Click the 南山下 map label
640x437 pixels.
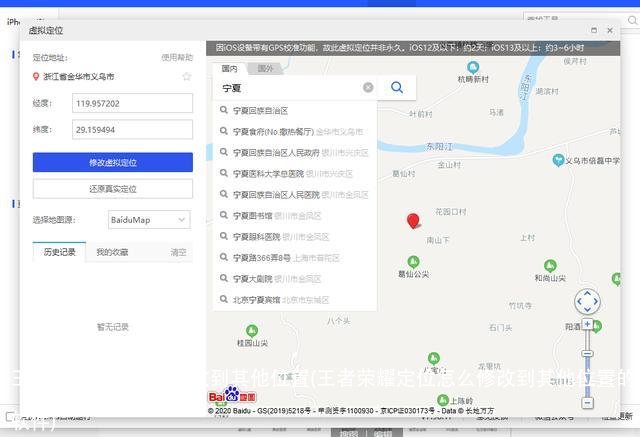pos(438,240)
